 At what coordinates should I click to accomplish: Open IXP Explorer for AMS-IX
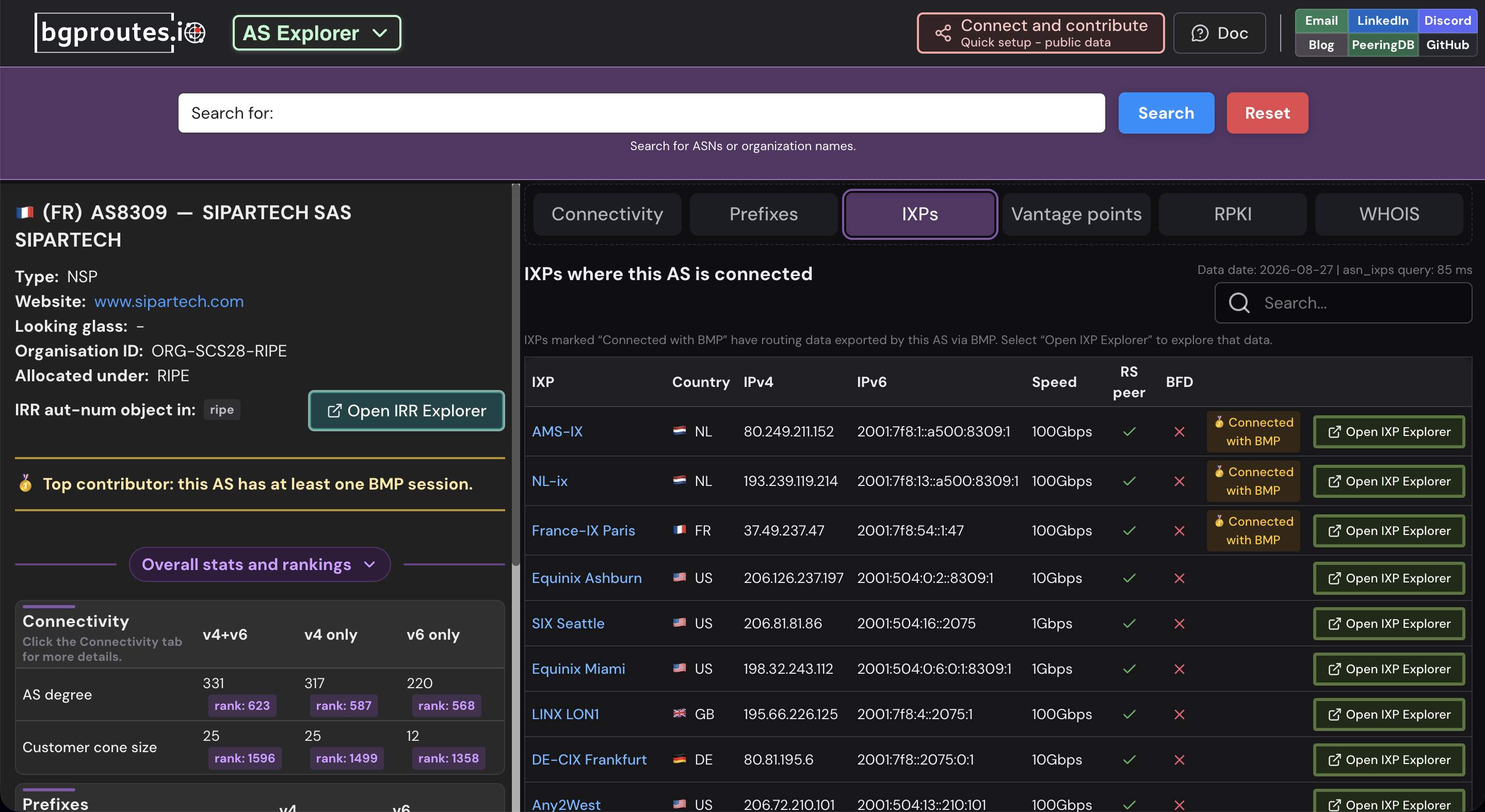[x=1389, y=432]
